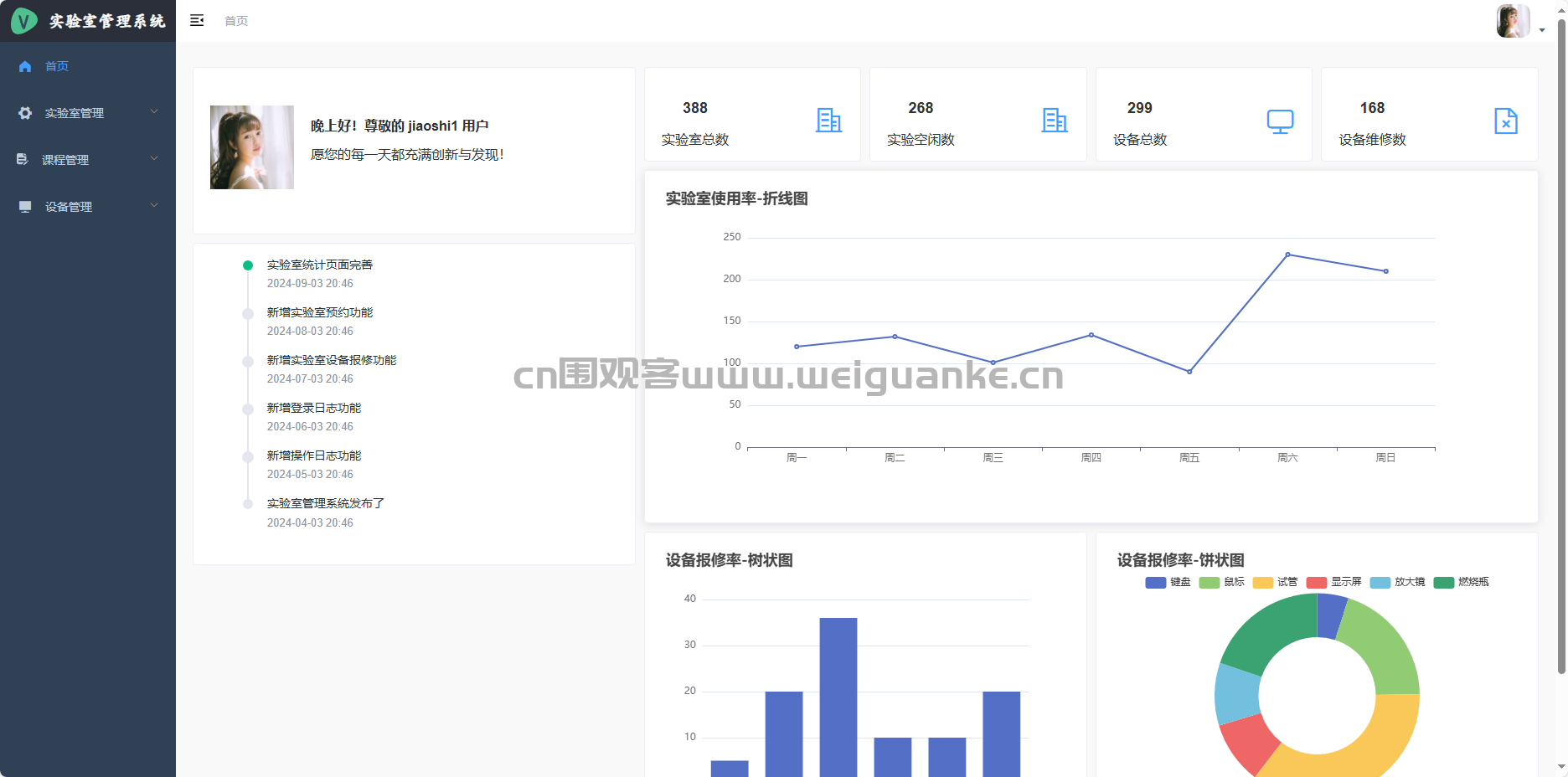Viewport: 1568px width, 777px height.
Task: Expand the 课程管理 menu chevron
Action: 154,158
